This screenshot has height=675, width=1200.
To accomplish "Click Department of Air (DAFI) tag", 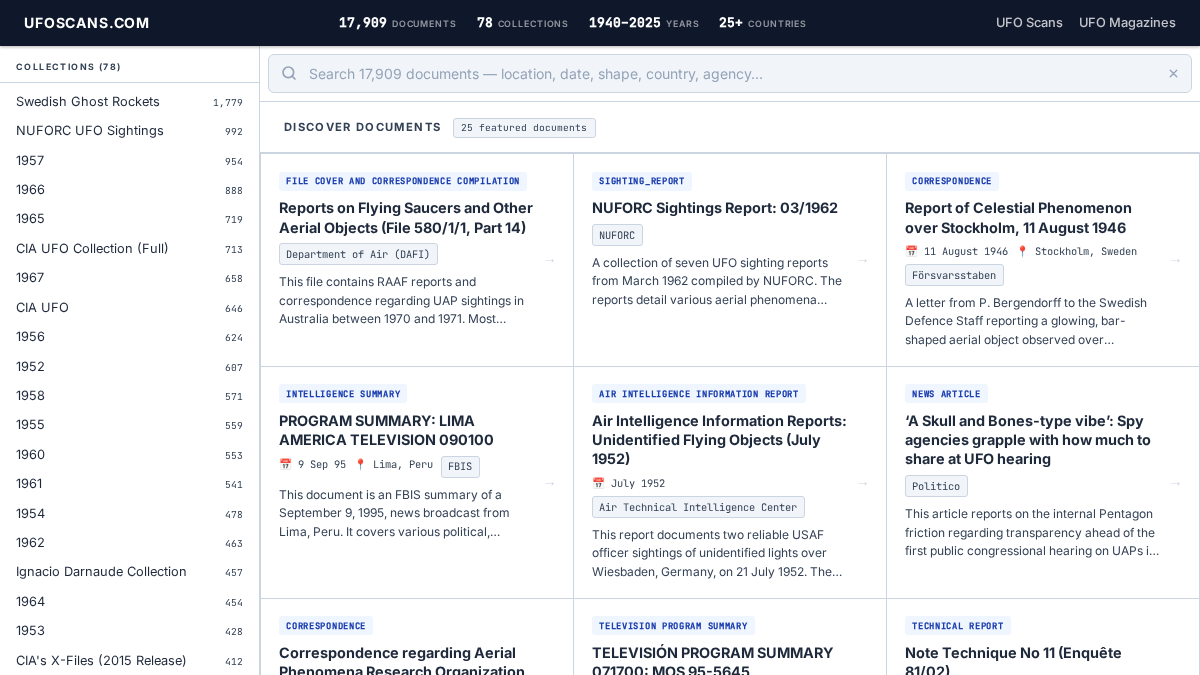I will [x=358, y=254].
